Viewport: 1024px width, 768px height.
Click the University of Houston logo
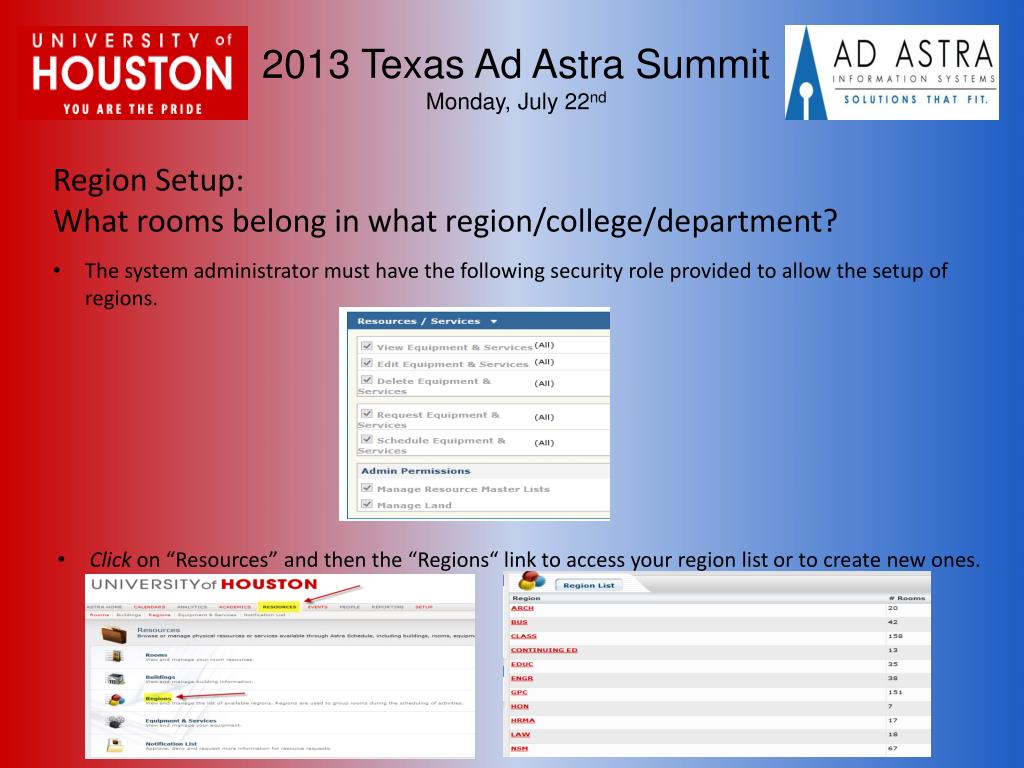133,68
